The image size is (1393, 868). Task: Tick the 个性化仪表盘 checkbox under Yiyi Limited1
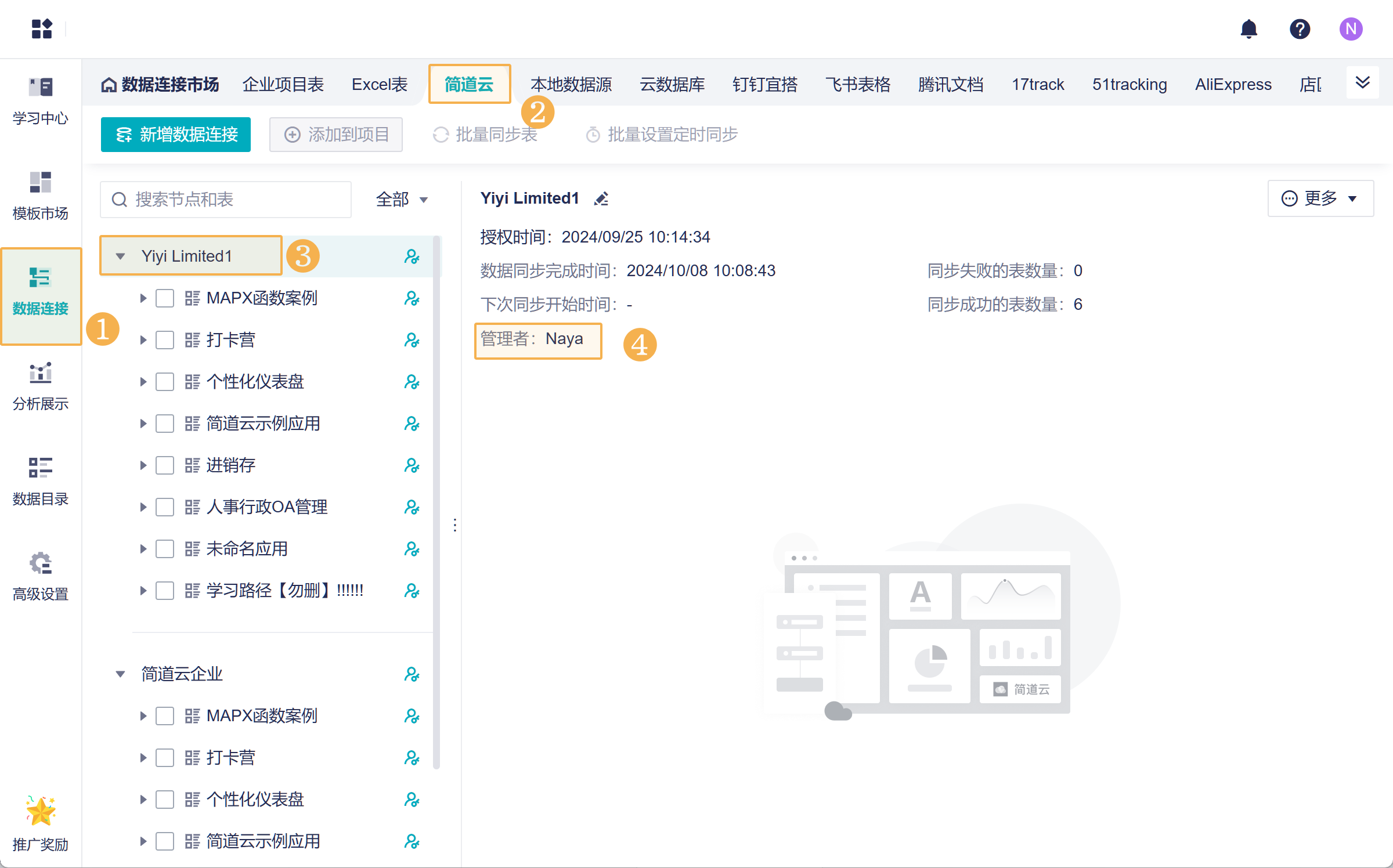(x=165, y=382)
